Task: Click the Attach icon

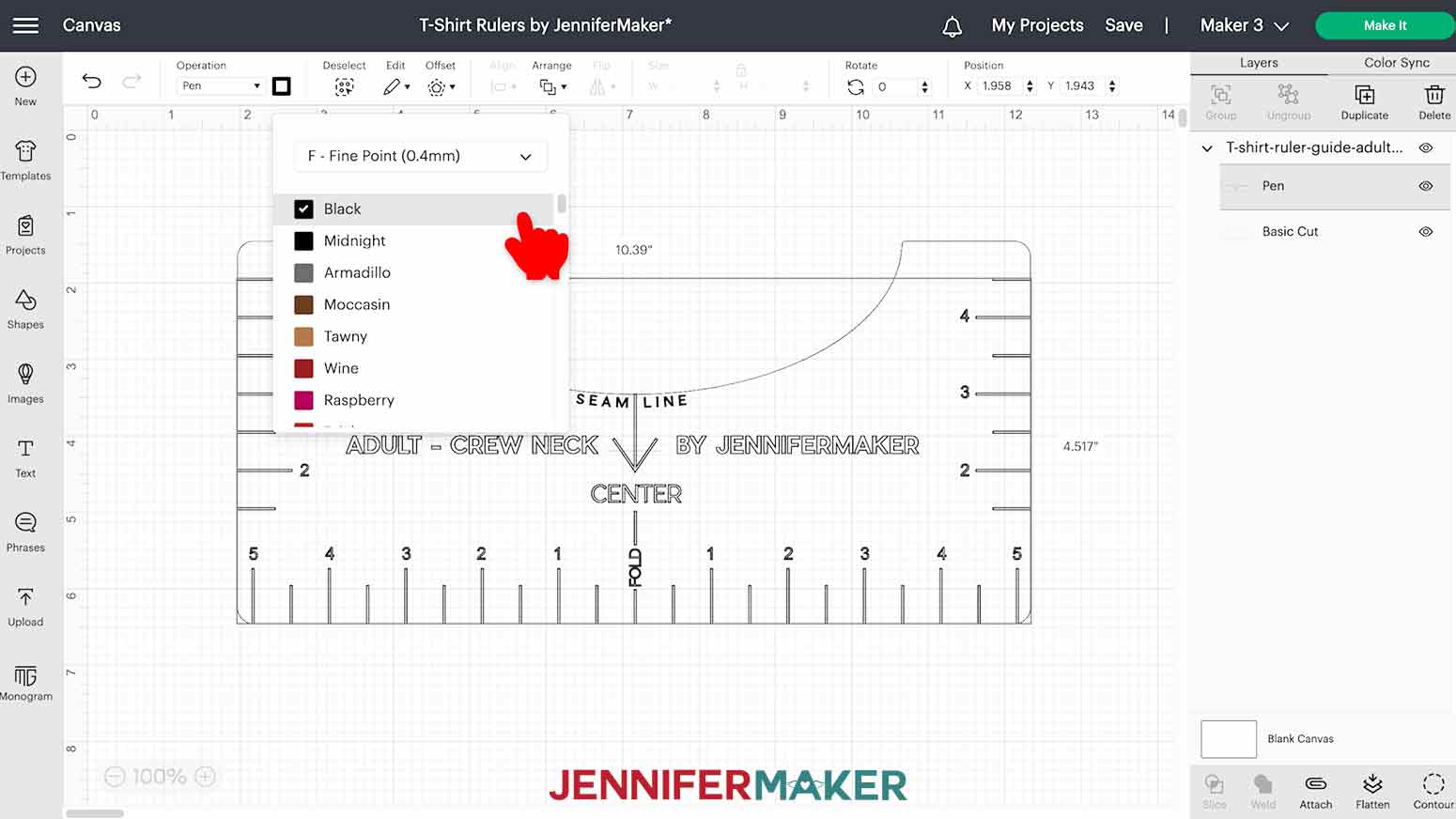Action: pyautogui.click(x=1316, y=783)
